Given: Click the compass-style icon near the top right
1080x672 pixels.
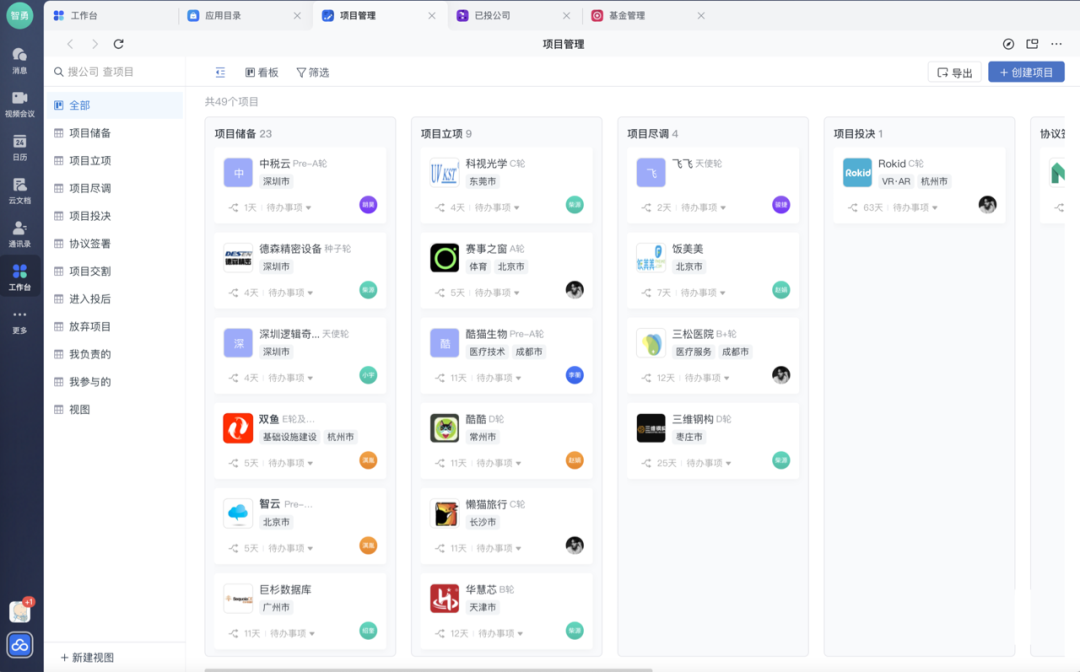Looking at the screenshot, I should pyautogui.click(x=1006, y=44).
